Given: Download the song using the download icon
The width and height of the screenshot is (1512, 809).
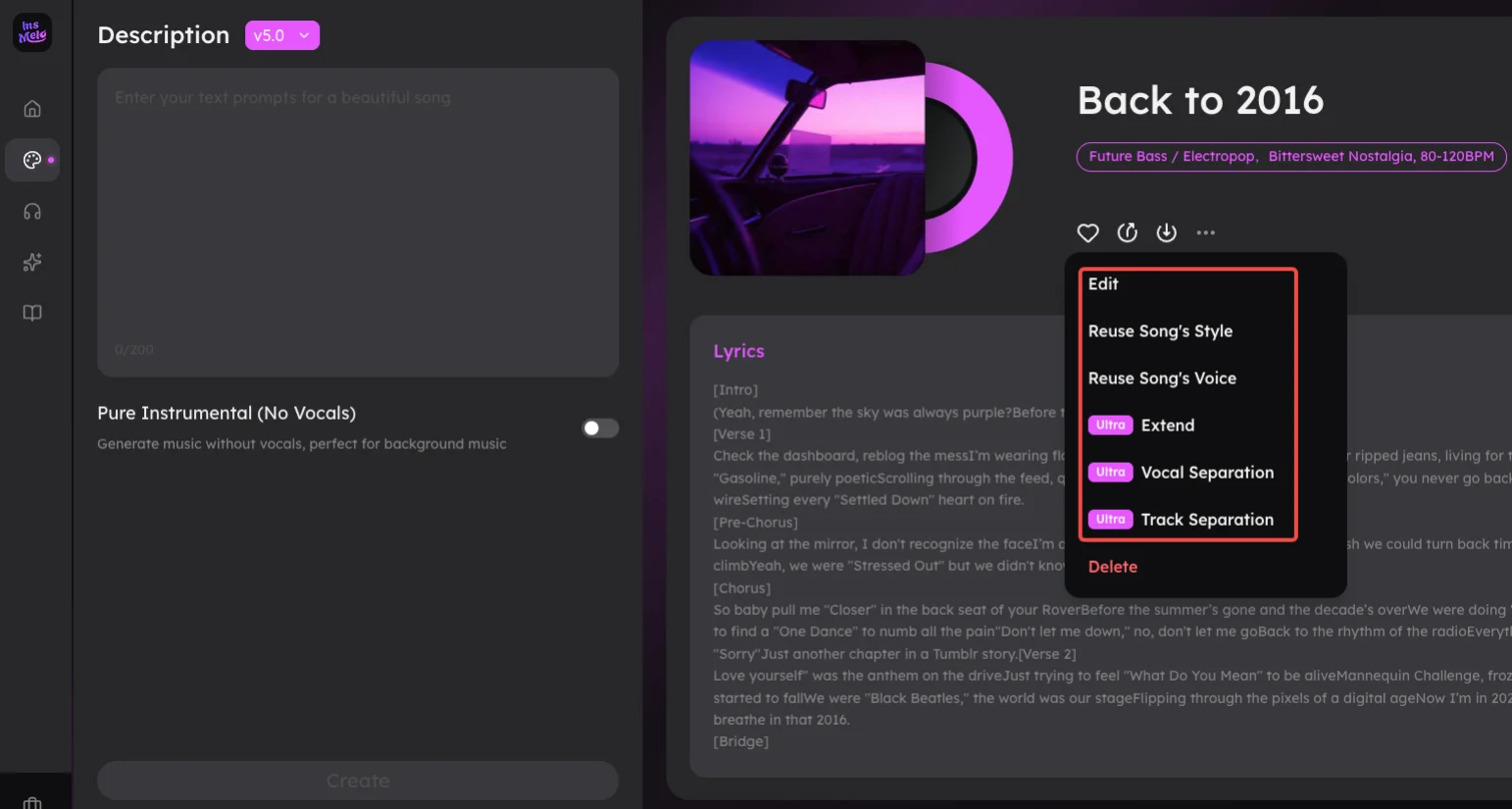Looking at the screenshot, I should 1166,232.
